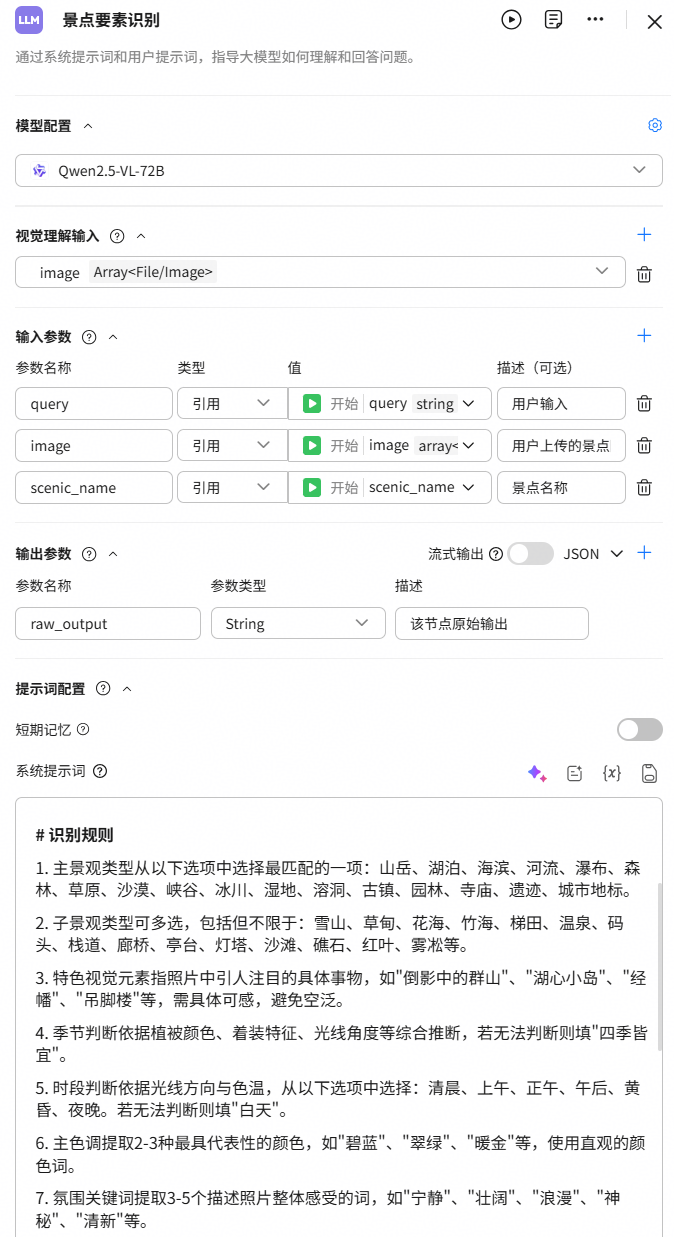This screenshot has height=1237, width=674.
Task: Open the three-dot more options menu
Action: tap(595, 20)
